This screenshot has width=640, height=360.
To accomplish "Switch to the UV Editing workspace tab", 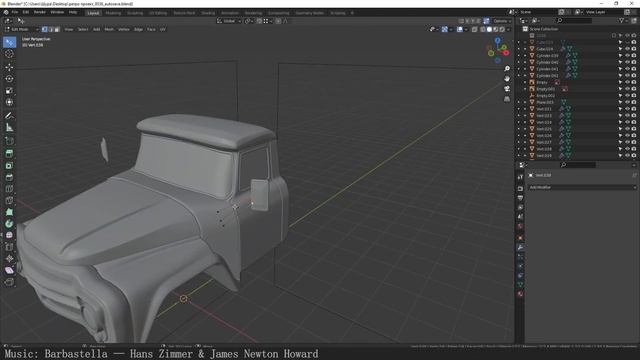I will (x=158, y=13).
